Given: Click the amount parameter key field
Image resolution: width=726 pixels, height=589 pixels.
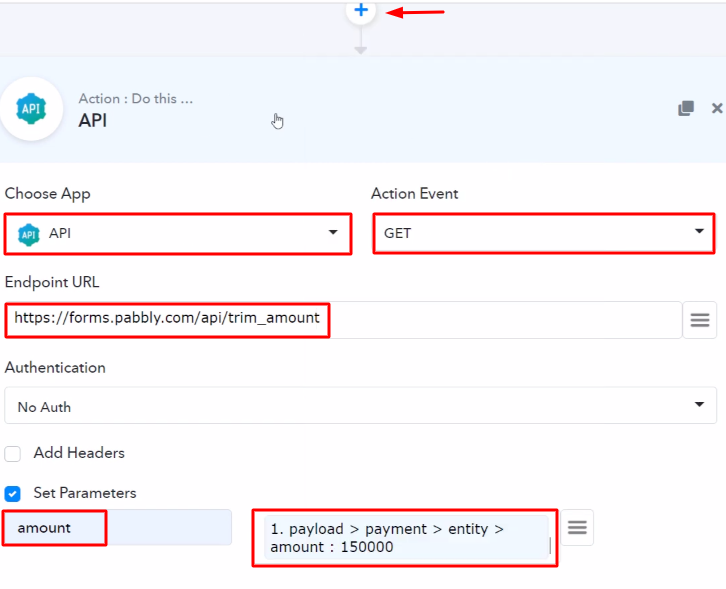Looking at the screenshot, I should coord(118,528).
